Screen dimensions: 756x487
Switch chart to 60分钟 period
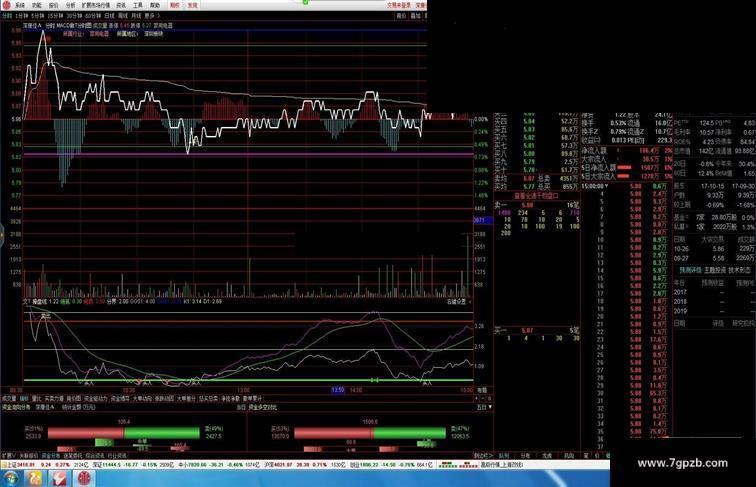point(93,16)
